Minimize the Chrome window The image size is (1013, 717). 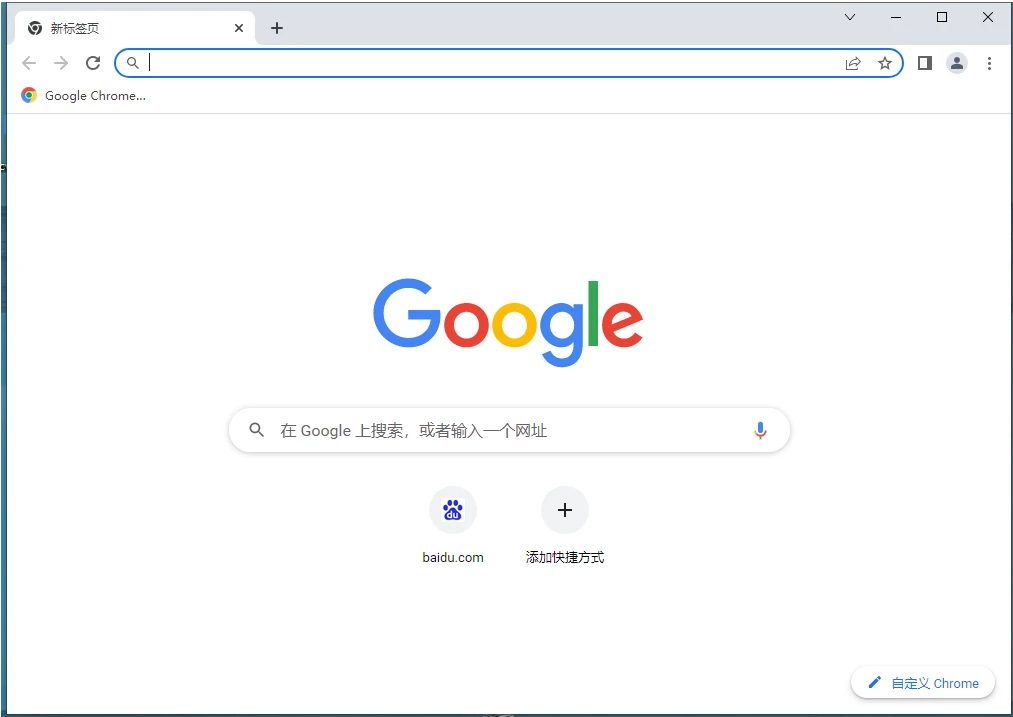coord(895,17)
